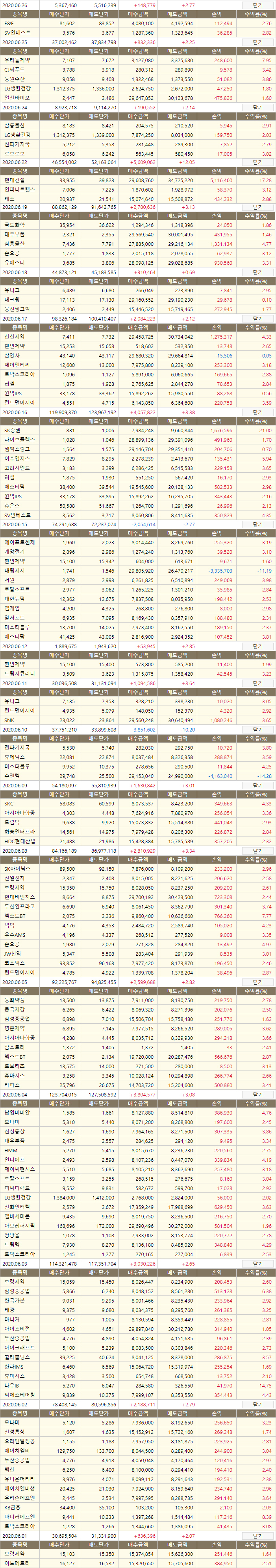Select the "HMM" row name
This screenshot has height=1568, width=276.
click(10, 1150)
